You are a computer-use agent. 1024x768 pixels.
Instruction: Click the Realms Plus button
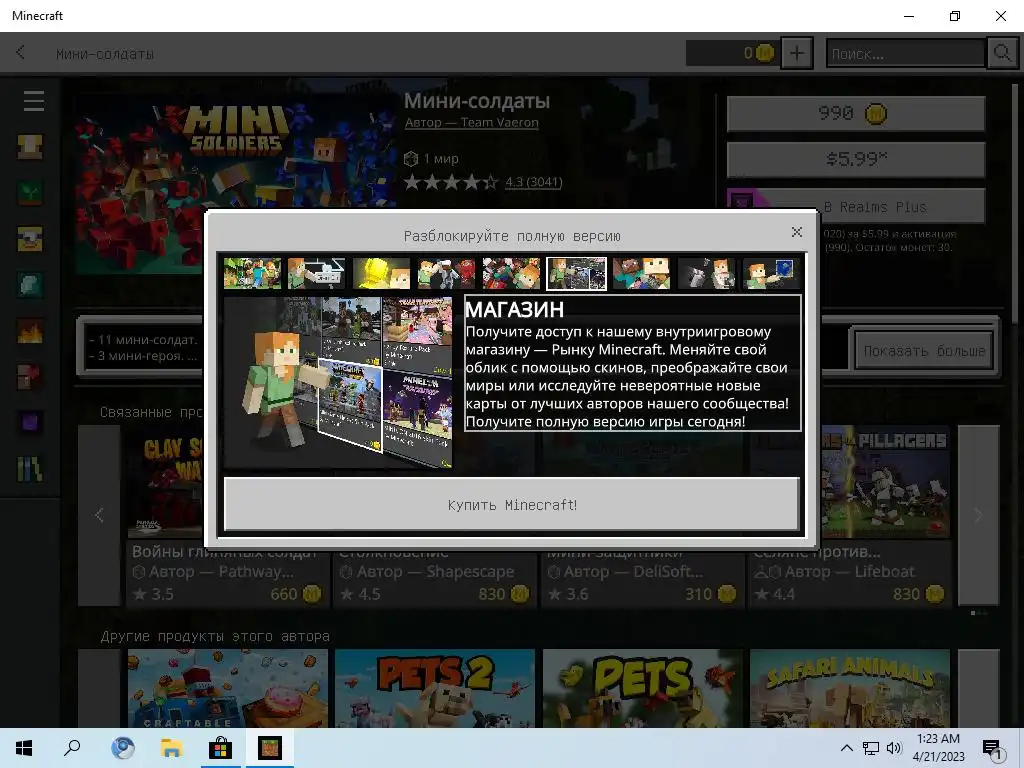pos(856,206)
